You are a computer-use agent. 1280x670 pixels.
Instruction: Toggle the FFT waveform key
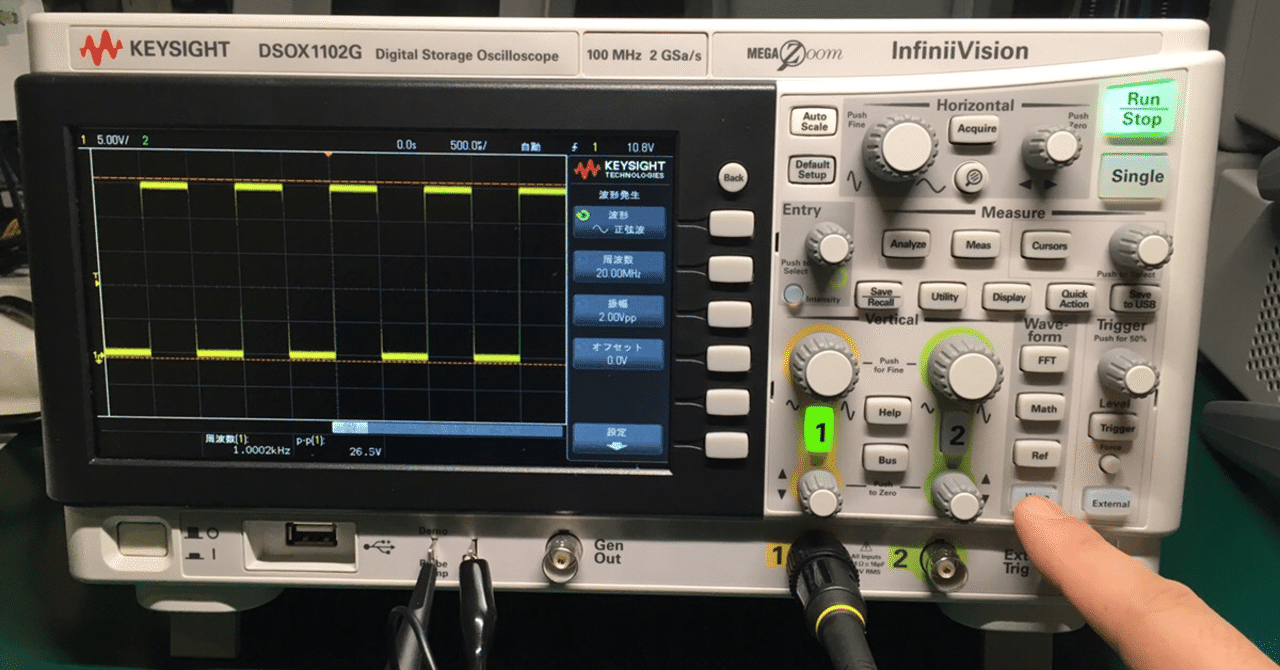pos(1046,360)
